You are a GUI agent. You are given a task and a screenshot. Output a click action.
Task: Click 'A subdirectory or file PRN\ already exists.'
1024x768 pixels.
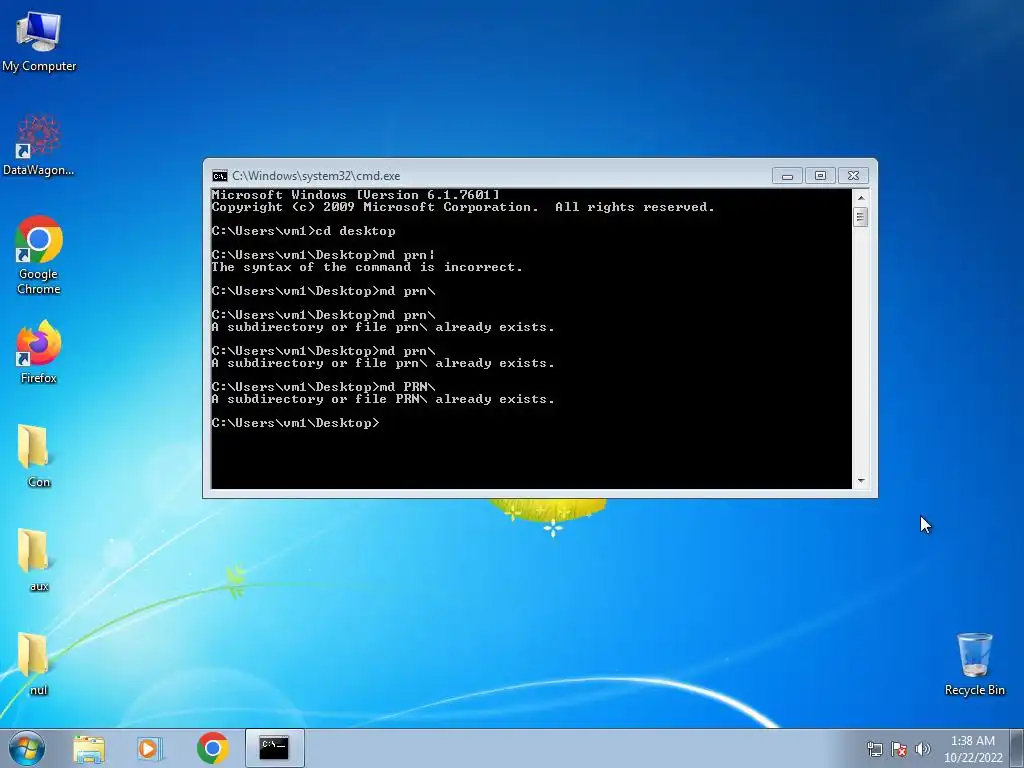coord(383,399)
